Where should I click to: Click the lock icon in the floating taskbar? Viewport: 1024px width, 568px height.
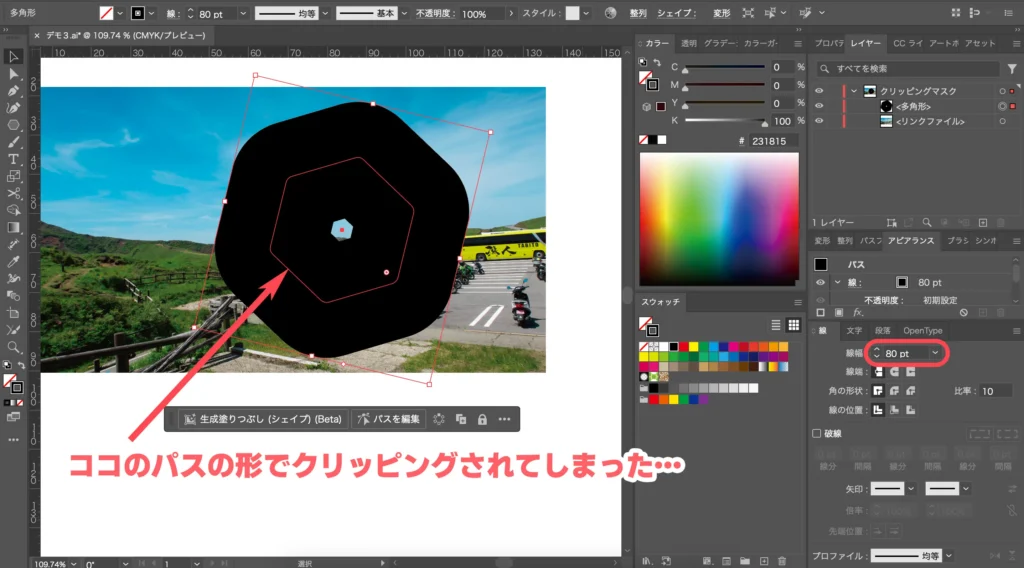click(482, 419)
